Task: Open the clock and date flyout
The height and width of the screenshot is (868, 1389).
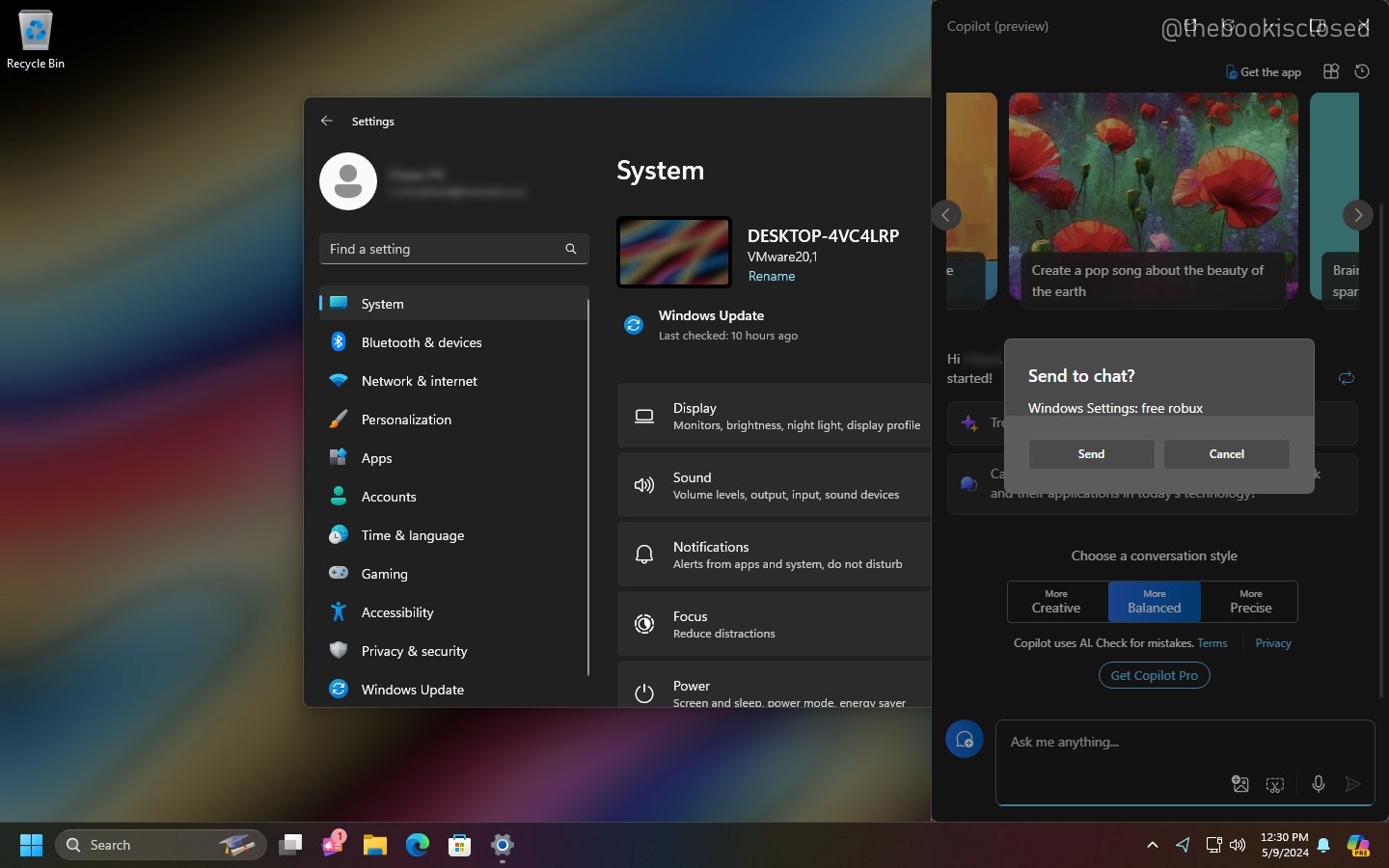Action: point(1284,845)
